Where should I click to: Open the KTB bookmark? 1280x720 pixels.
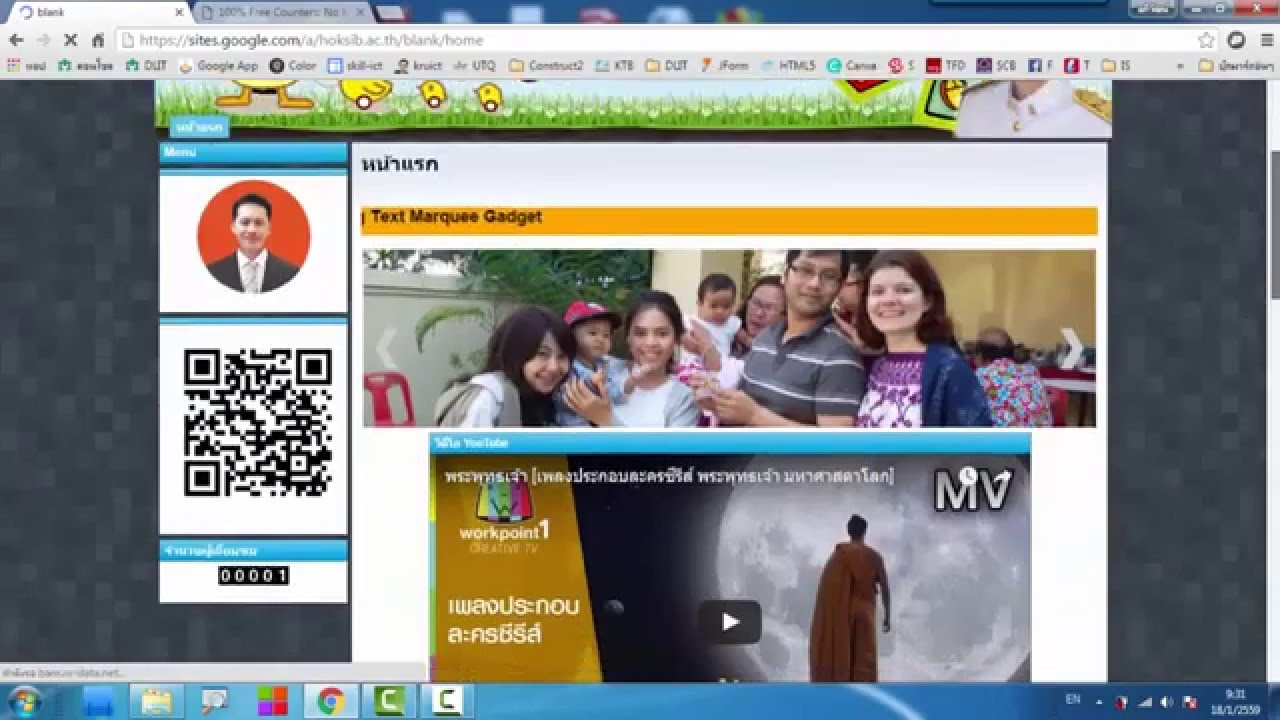click(x=614, y=65)
